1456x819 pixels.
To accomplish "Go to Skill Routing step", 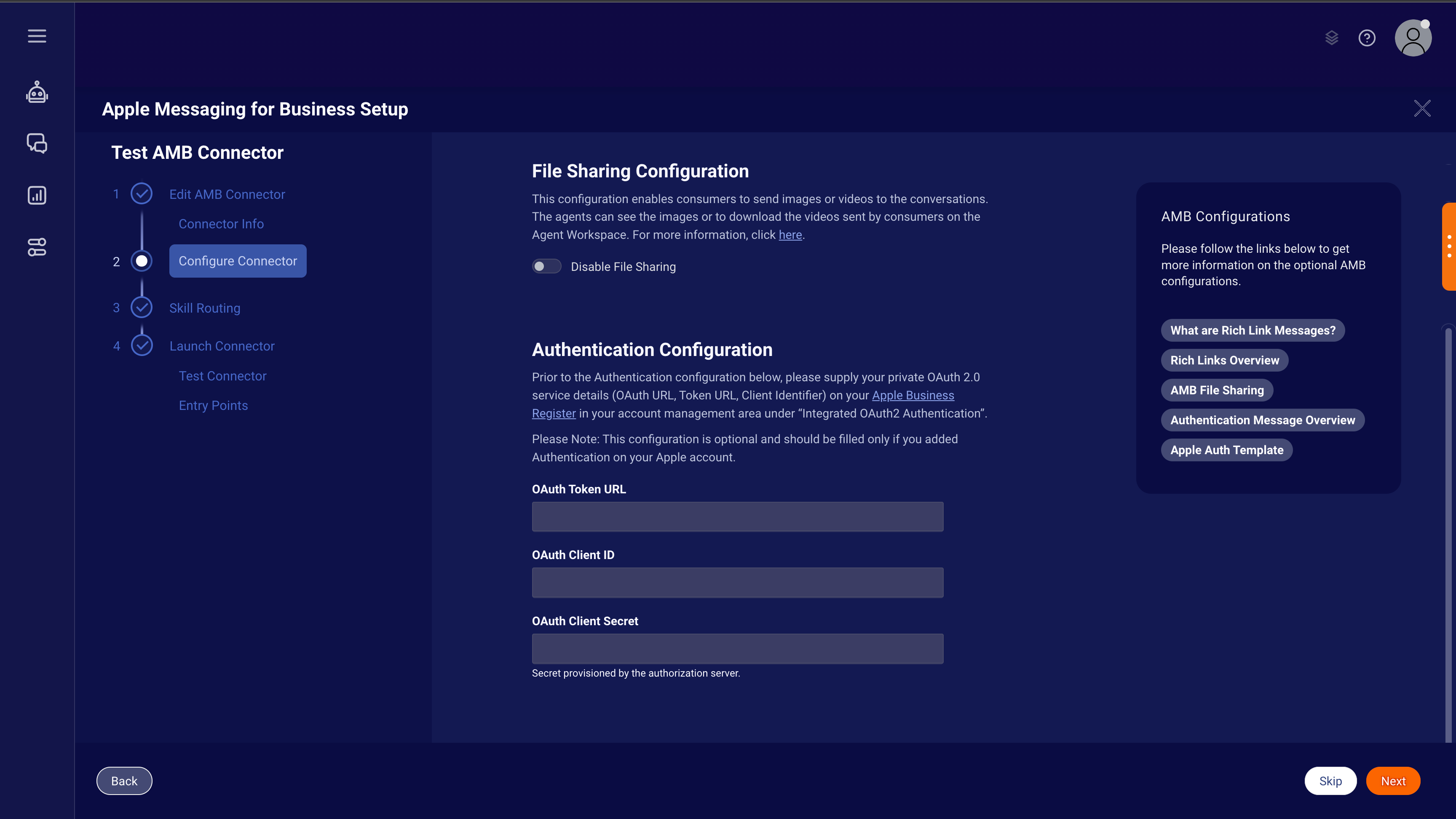I will pyautogui.click(x=205, y=308).
